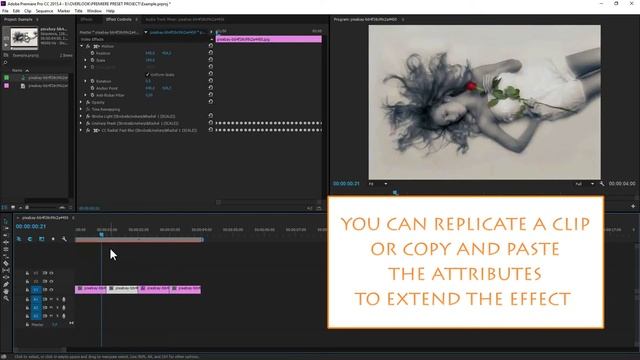Image resolution: width=640 pixels, height=360 pixels.
Task: Select the Razor tool
Action: coord(6,263)
